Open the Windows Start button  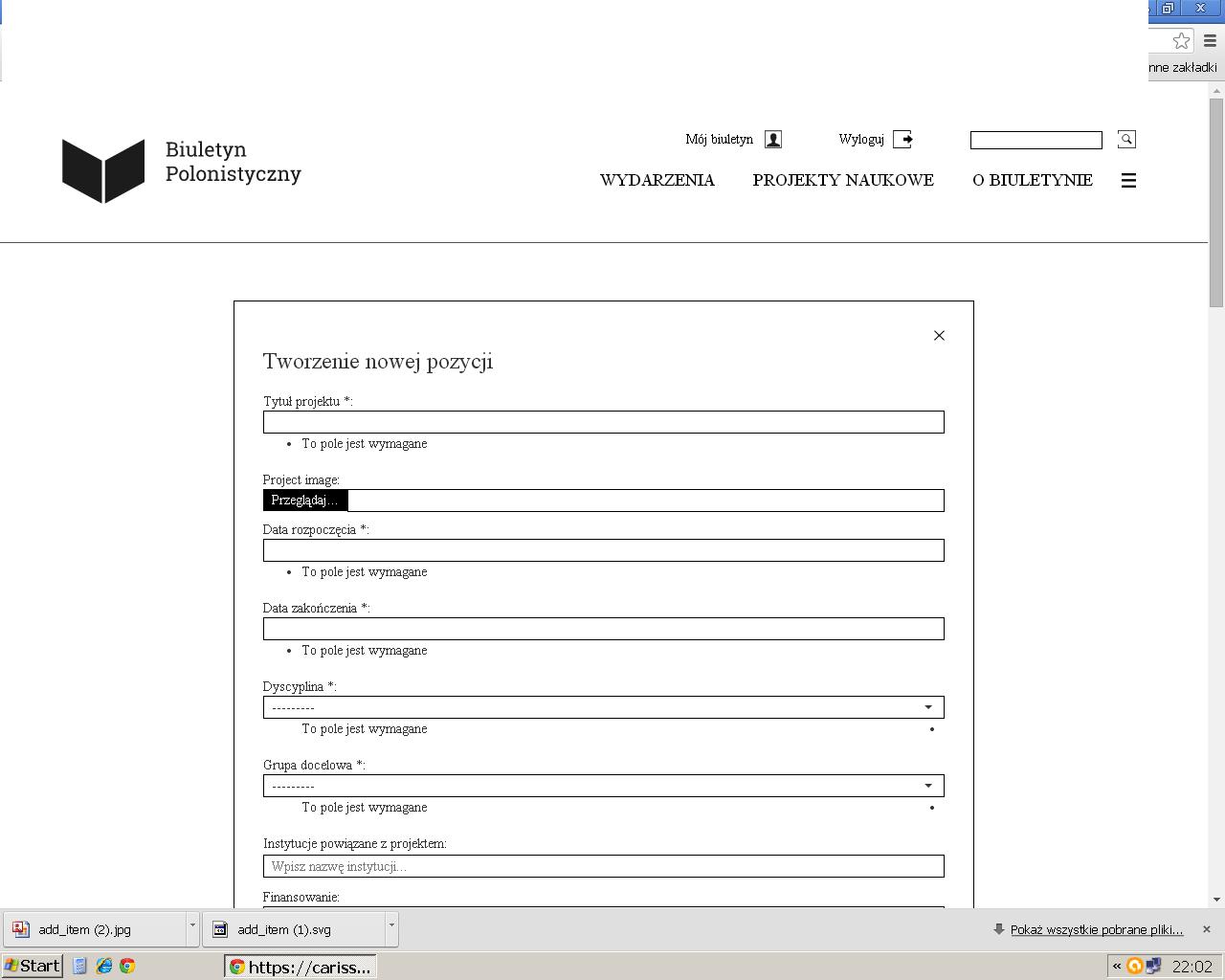(32, 966)
